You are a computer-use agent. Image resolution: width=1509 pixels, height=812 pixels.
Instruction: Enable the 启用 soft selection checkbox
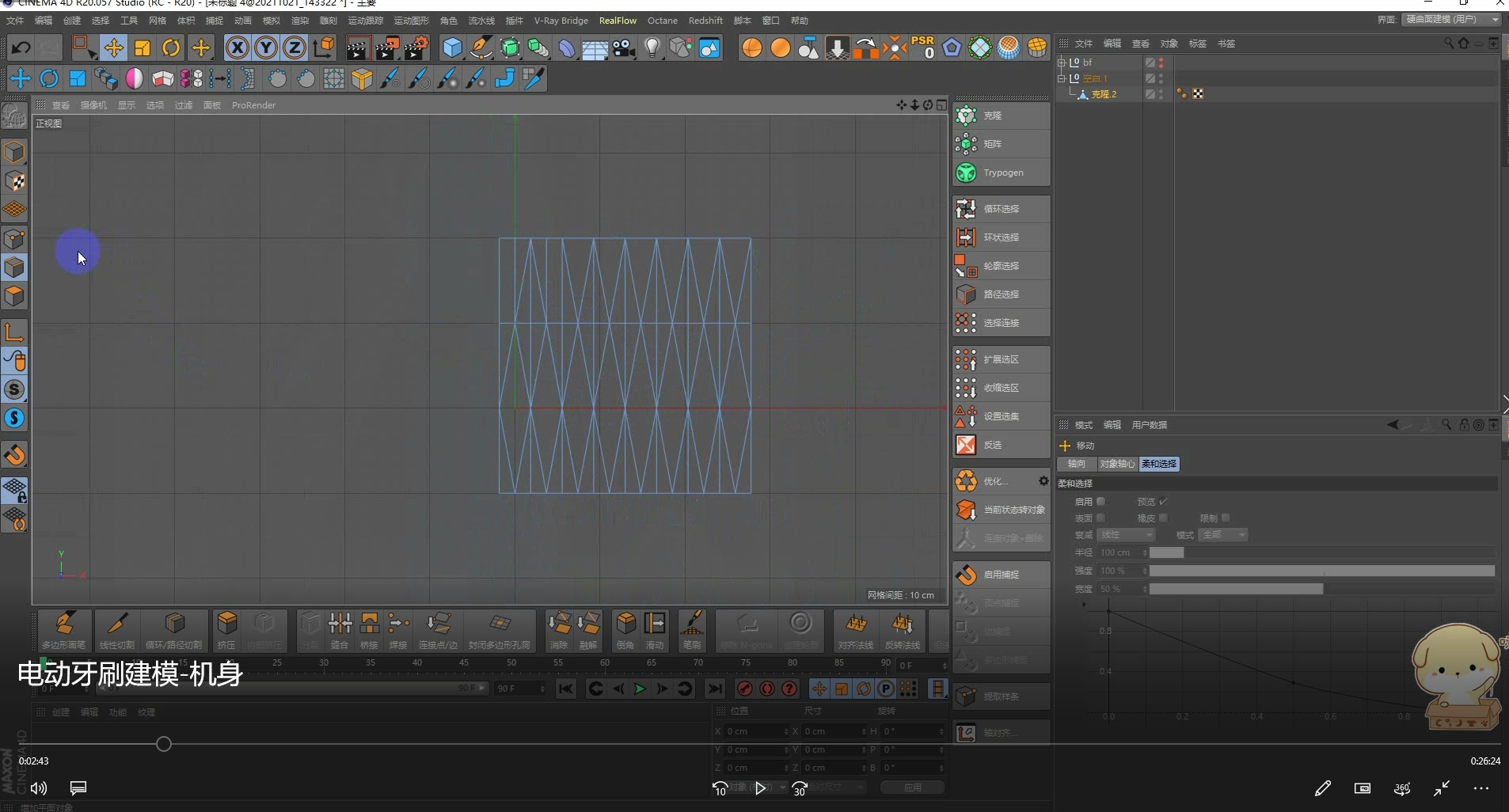point(1100,502)
